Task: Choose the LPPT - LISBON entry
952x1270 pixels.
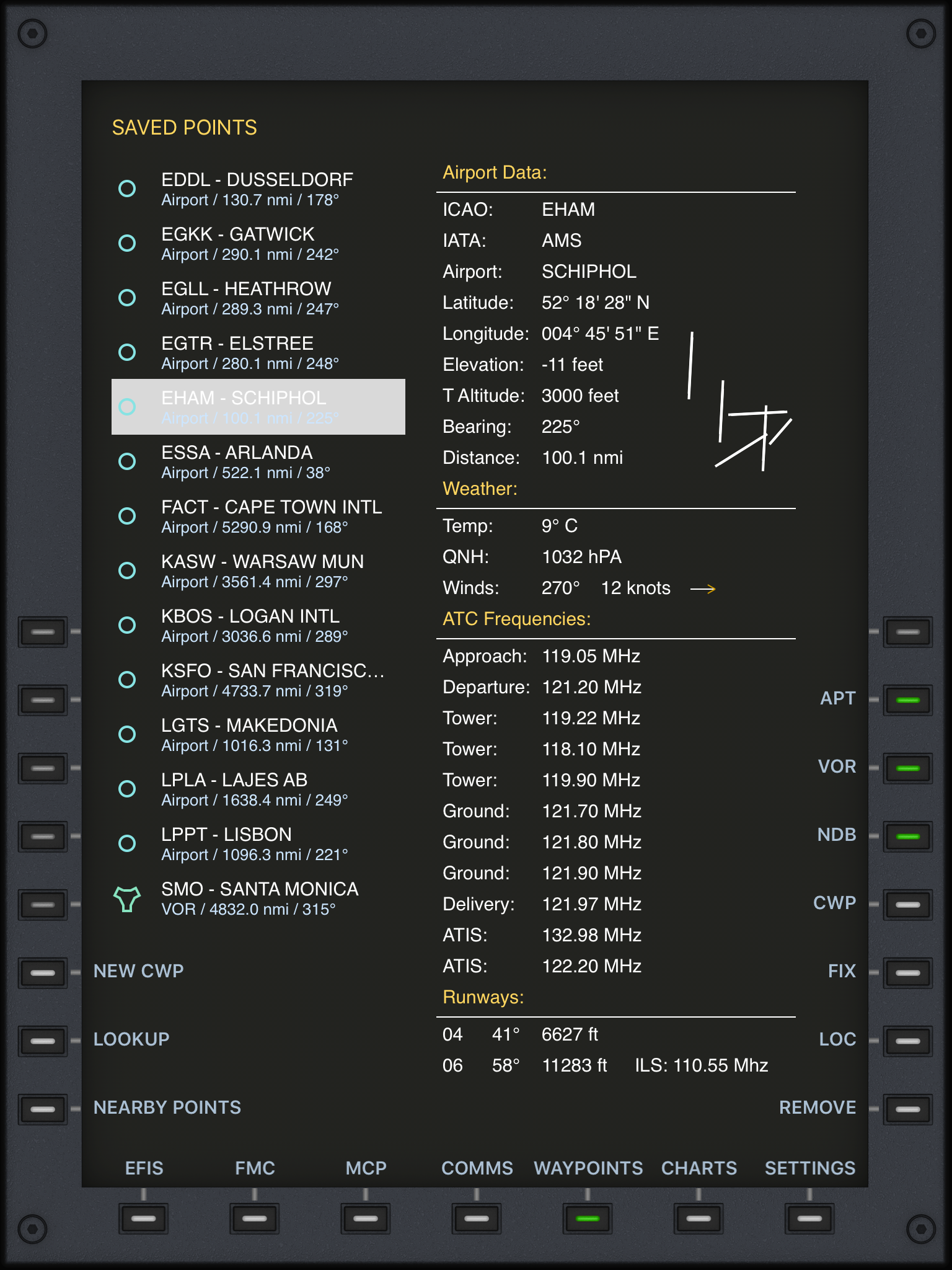Action: tap(258, 843)
